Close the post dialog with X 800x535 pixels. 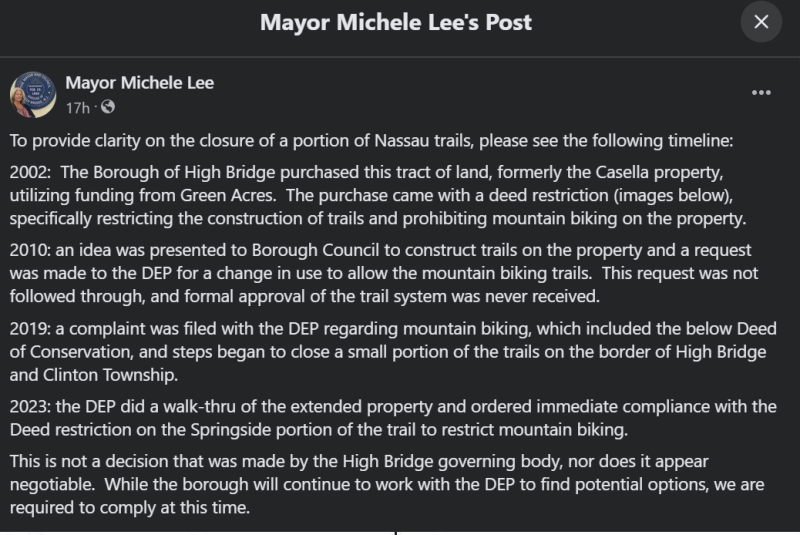tap(761, 22)
